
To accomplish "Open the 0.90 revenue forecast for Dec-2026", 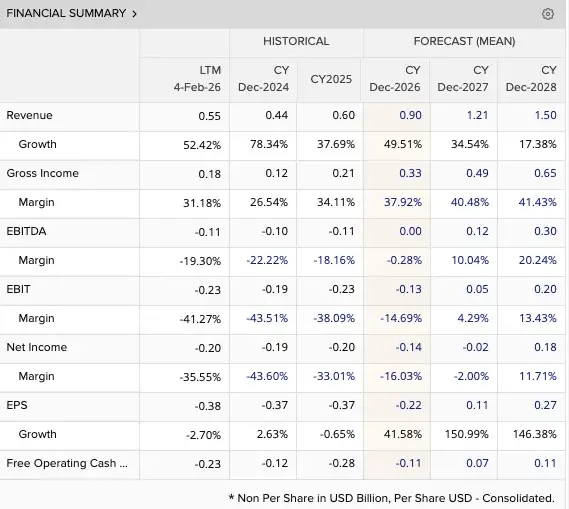I will click(410, 115).
